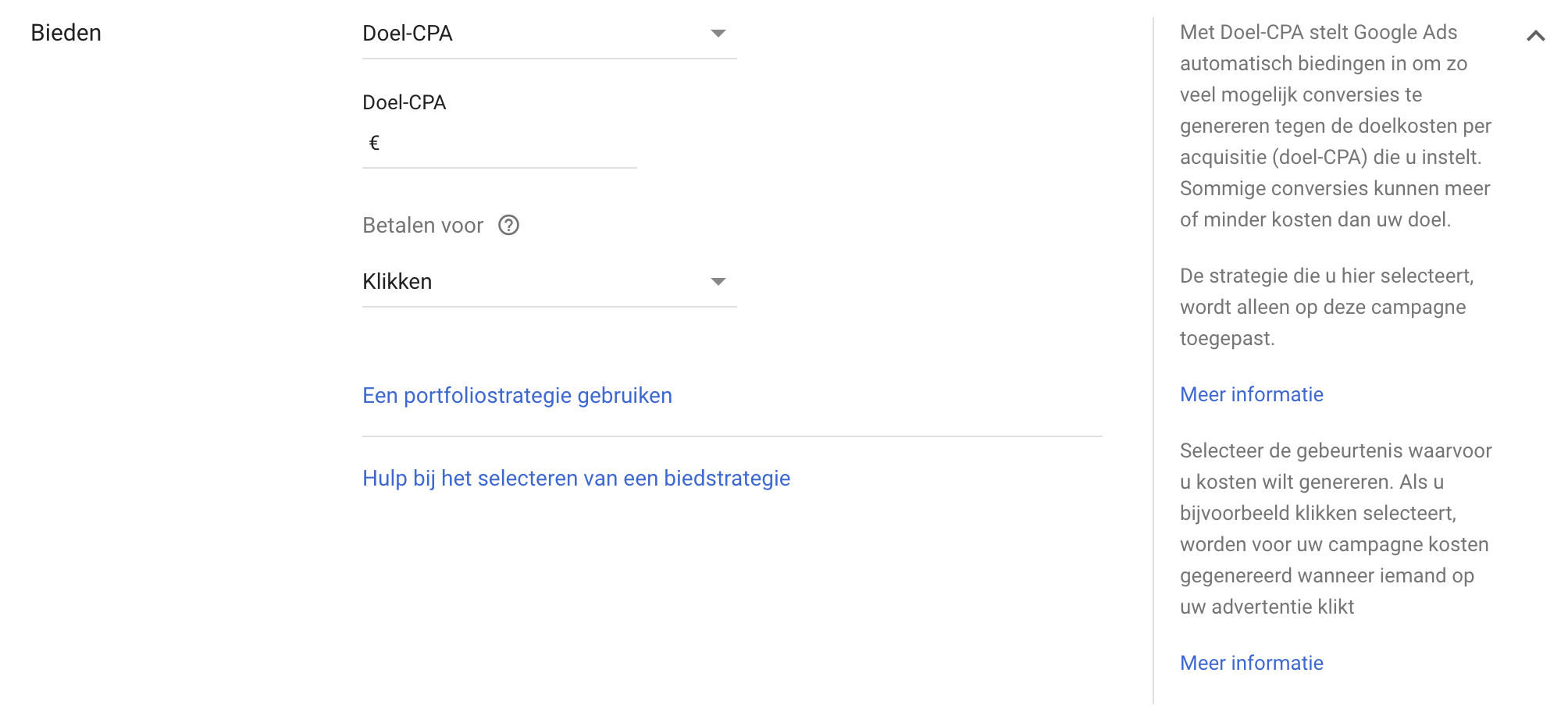Image resolution: width=1568 pixels, height=712 pixels.
Task: Open Een portfoliostrategie gebruiken link
Action: [x=517, y=396]
